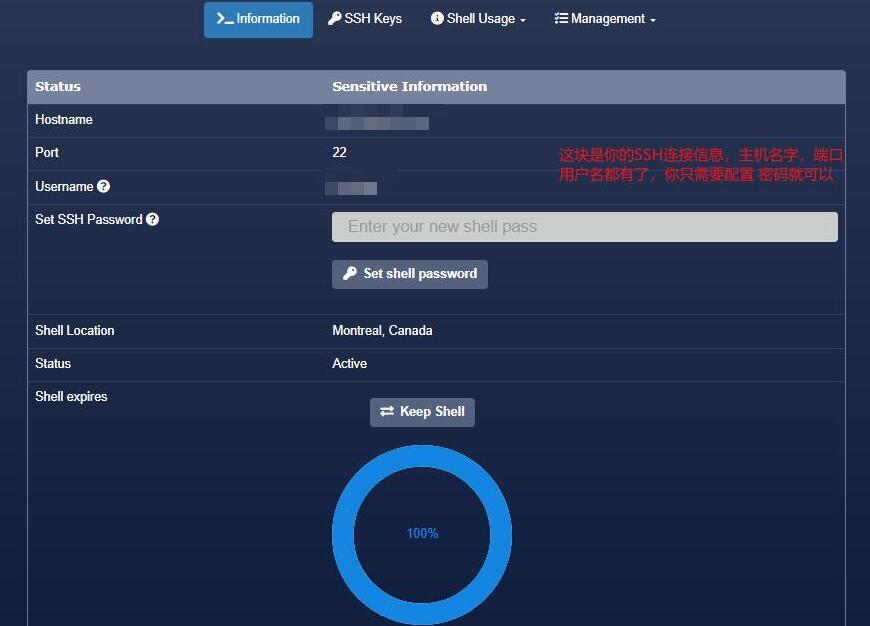Image resolution: width=870 pixels, height=626 pixels.
Task: Click the checklist icon before Management
Action: click(x=561, y=19)
